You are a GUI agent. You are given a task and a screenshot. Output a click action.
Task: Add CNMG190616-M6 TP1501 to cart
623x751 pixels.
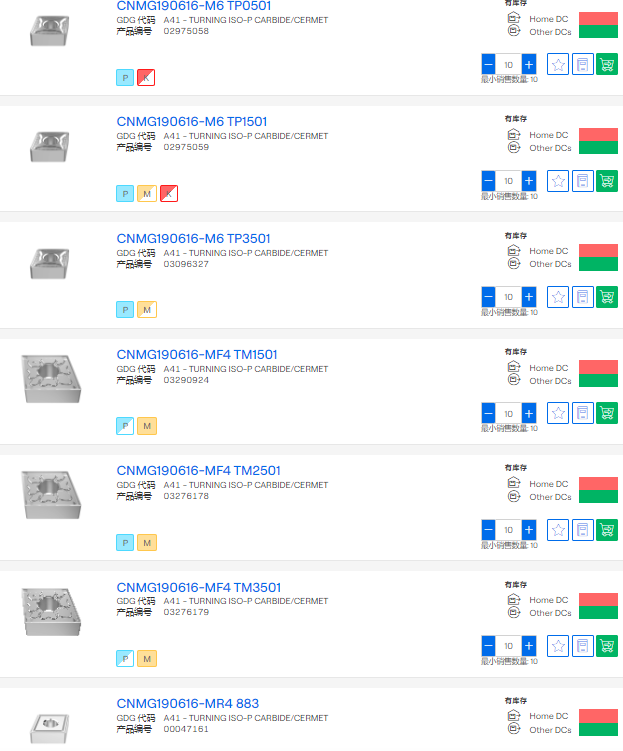[606, 181]
